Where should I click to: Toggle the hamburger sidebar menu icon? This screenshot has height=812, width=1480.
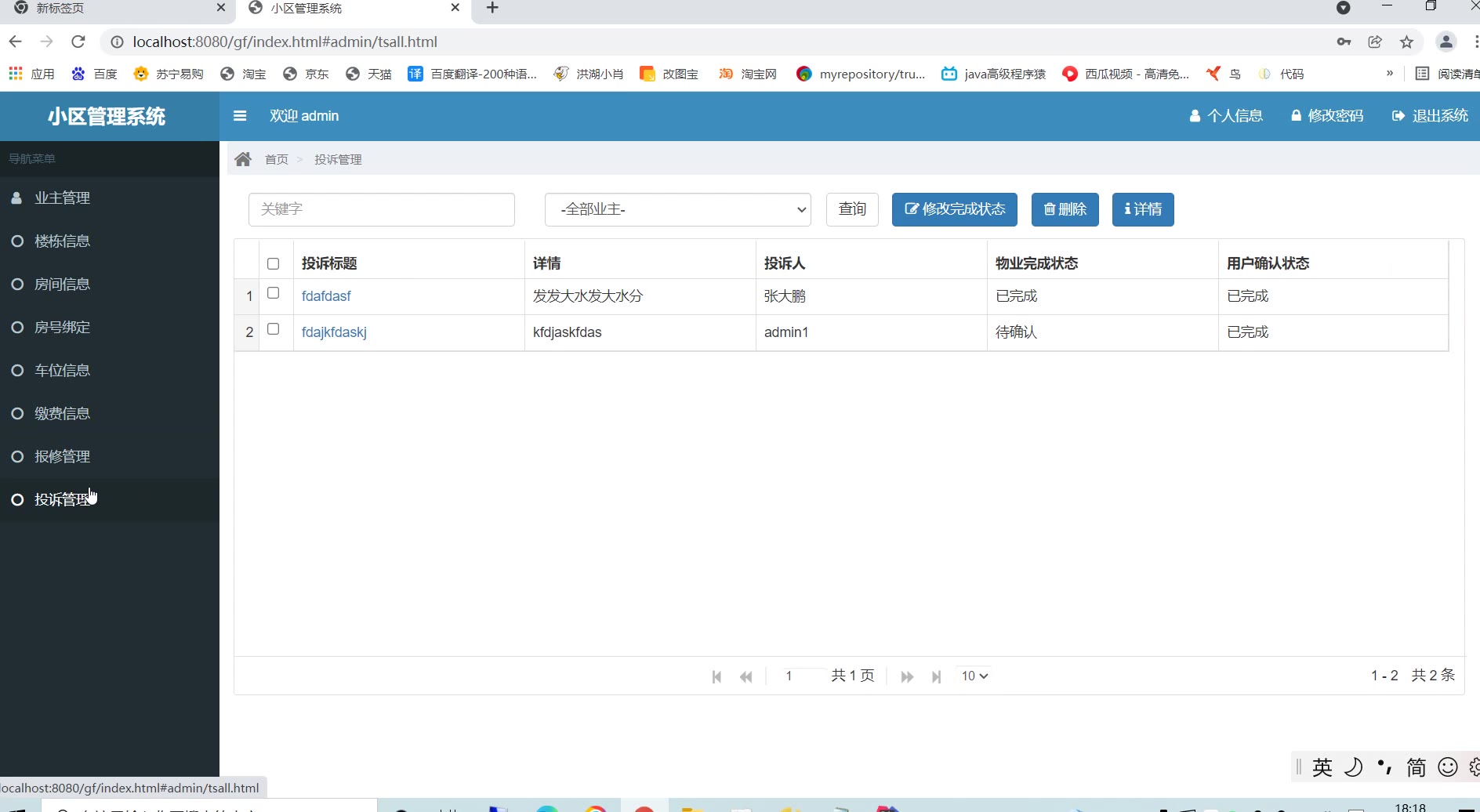coord(240,116)
